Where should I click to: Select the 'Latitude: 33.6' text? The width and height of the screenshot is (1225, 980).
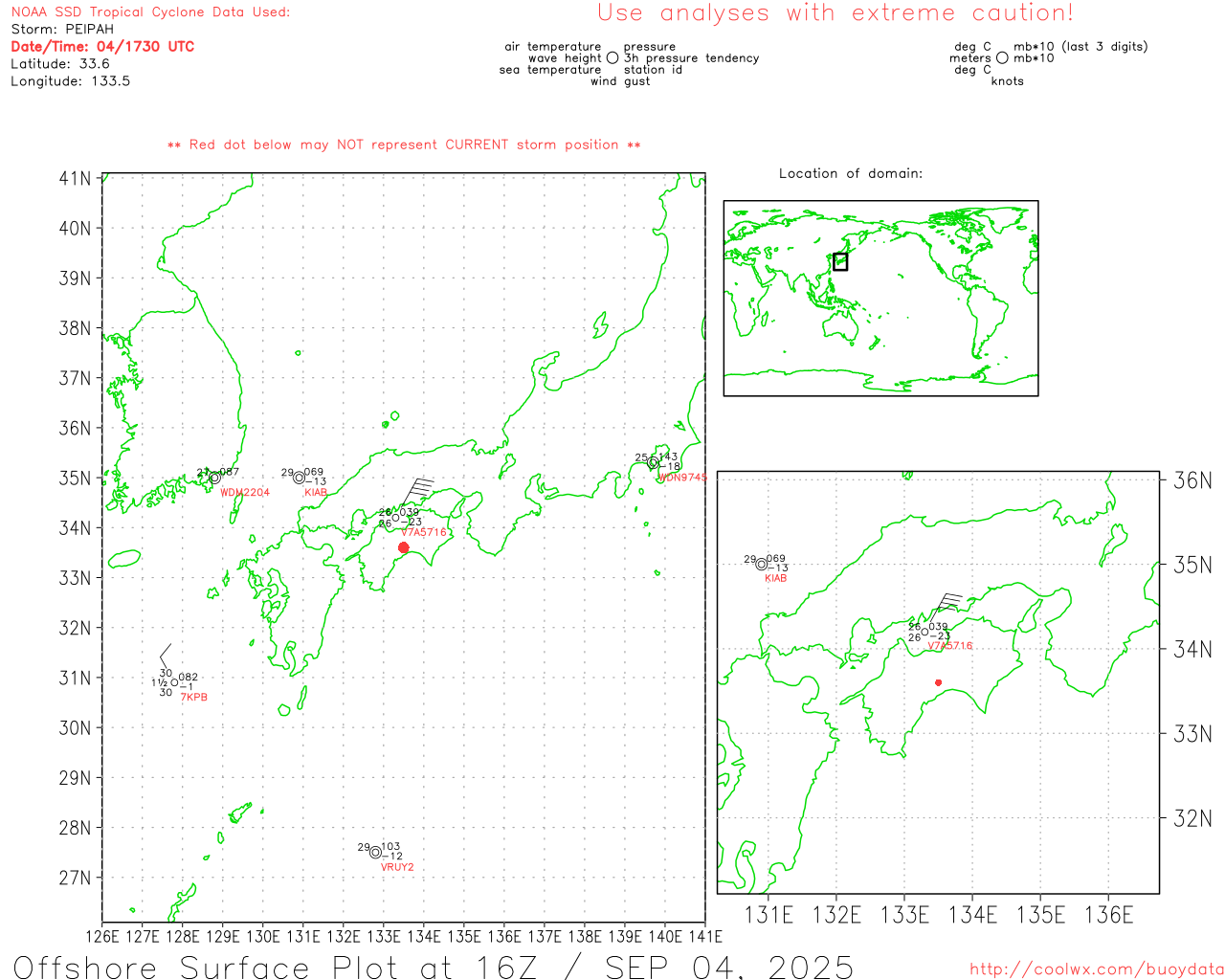(x=60, y=64)
